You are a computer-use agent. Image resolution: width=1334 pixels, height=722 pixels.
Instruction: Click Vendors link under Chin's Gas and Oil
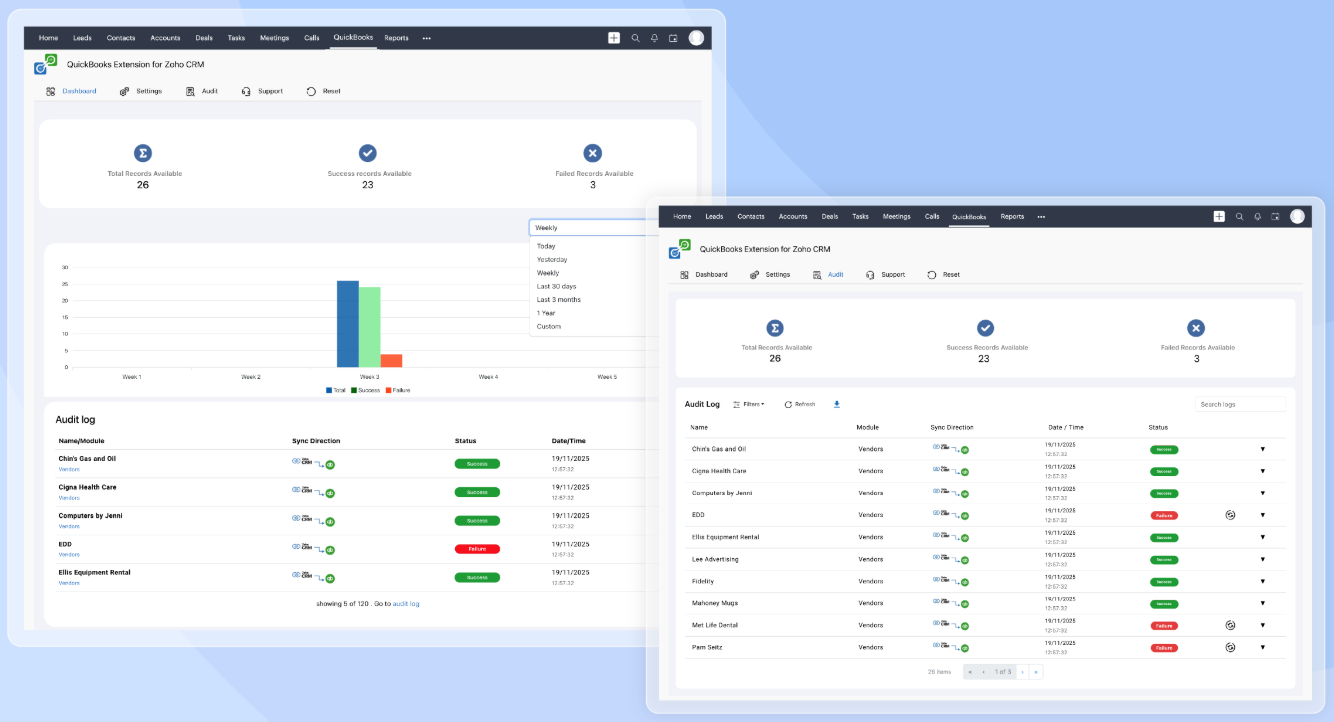[x=69, y=468]
